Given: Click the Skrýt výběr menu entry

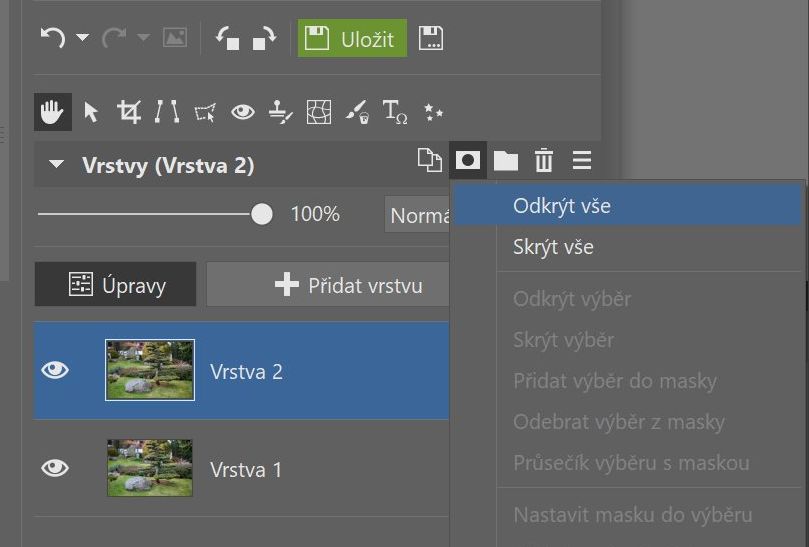Looking at the screenshot, I should pyautogui.click(x=626, y=340).
